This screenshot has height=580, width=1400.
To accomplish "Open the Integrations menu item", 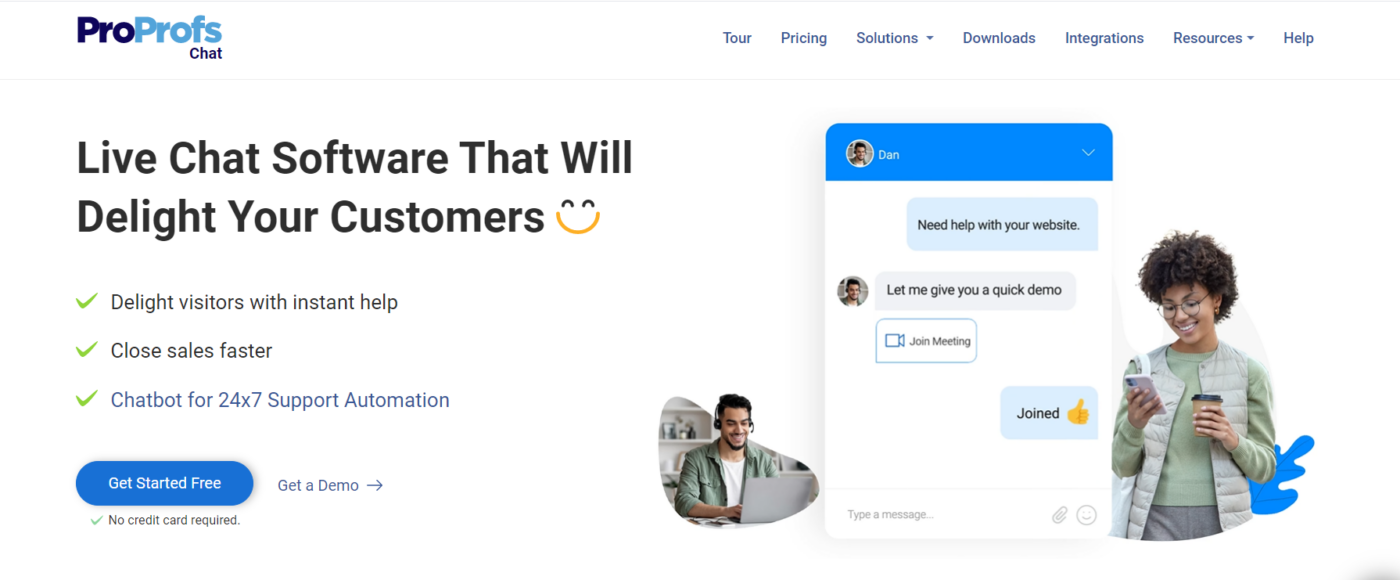I will (1104, 38).
